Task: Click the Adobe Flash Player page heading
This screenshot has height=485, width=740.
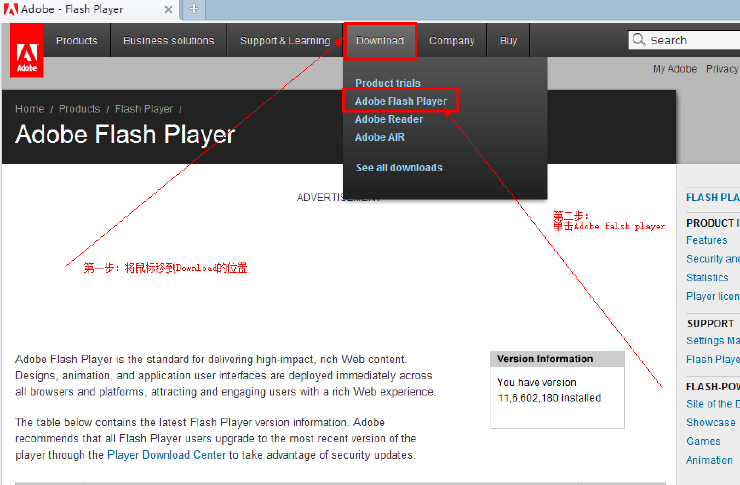Action: (x=125, y=134)
